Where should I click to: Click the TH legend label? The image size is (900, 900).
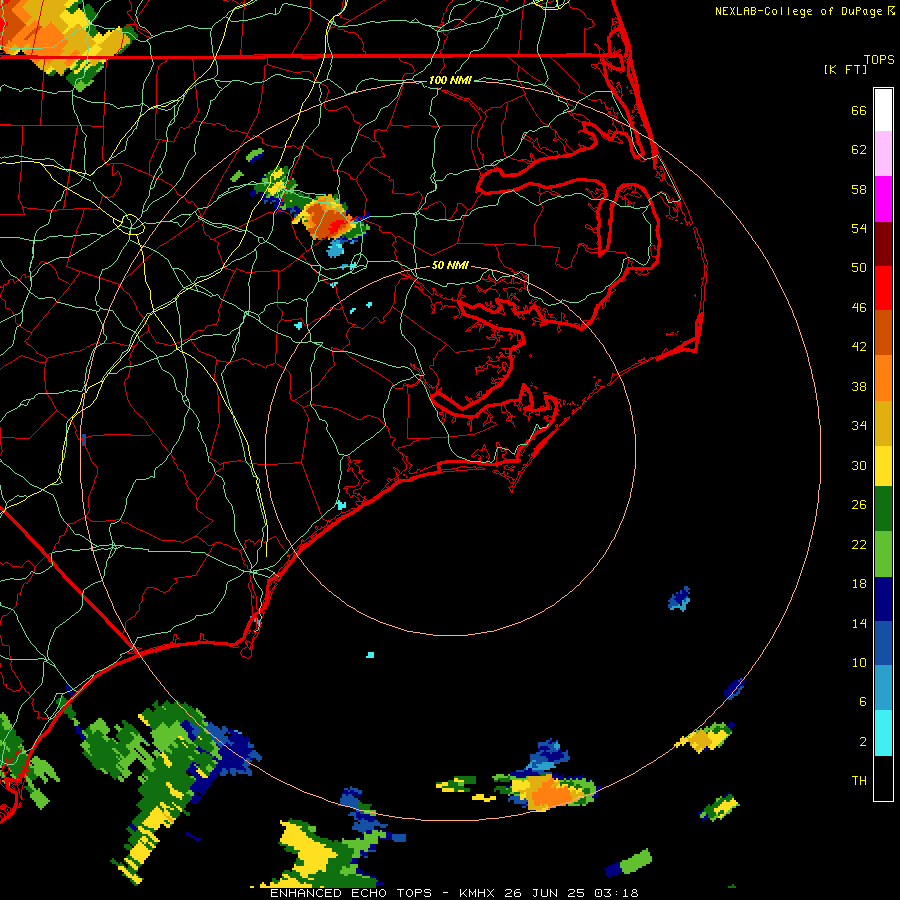point(859,781)
